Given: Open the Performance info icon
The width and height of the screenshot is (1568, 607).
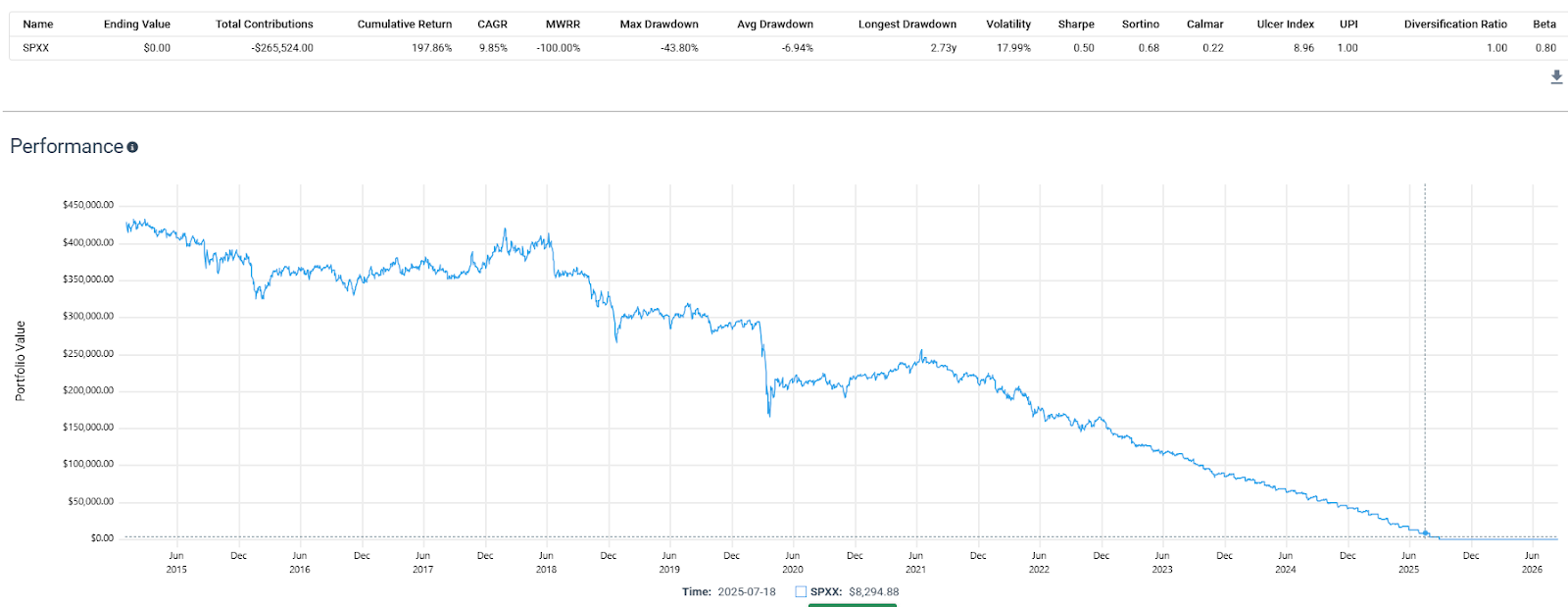Looking at the screenshot, I should click(132, 147).
